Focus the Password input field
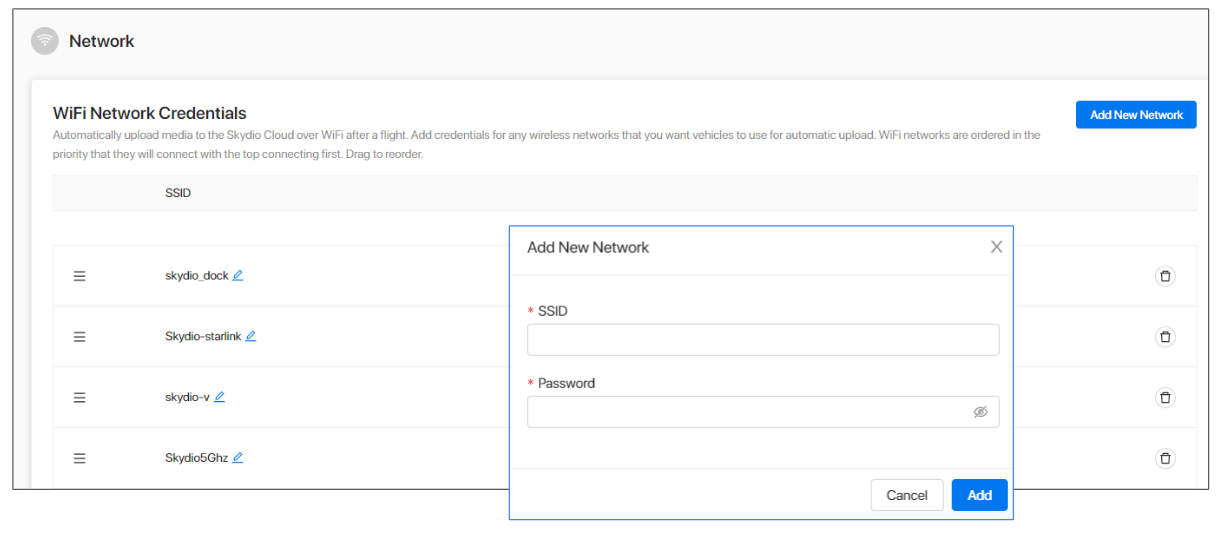The image size is (1221, 544). point(763,412)
